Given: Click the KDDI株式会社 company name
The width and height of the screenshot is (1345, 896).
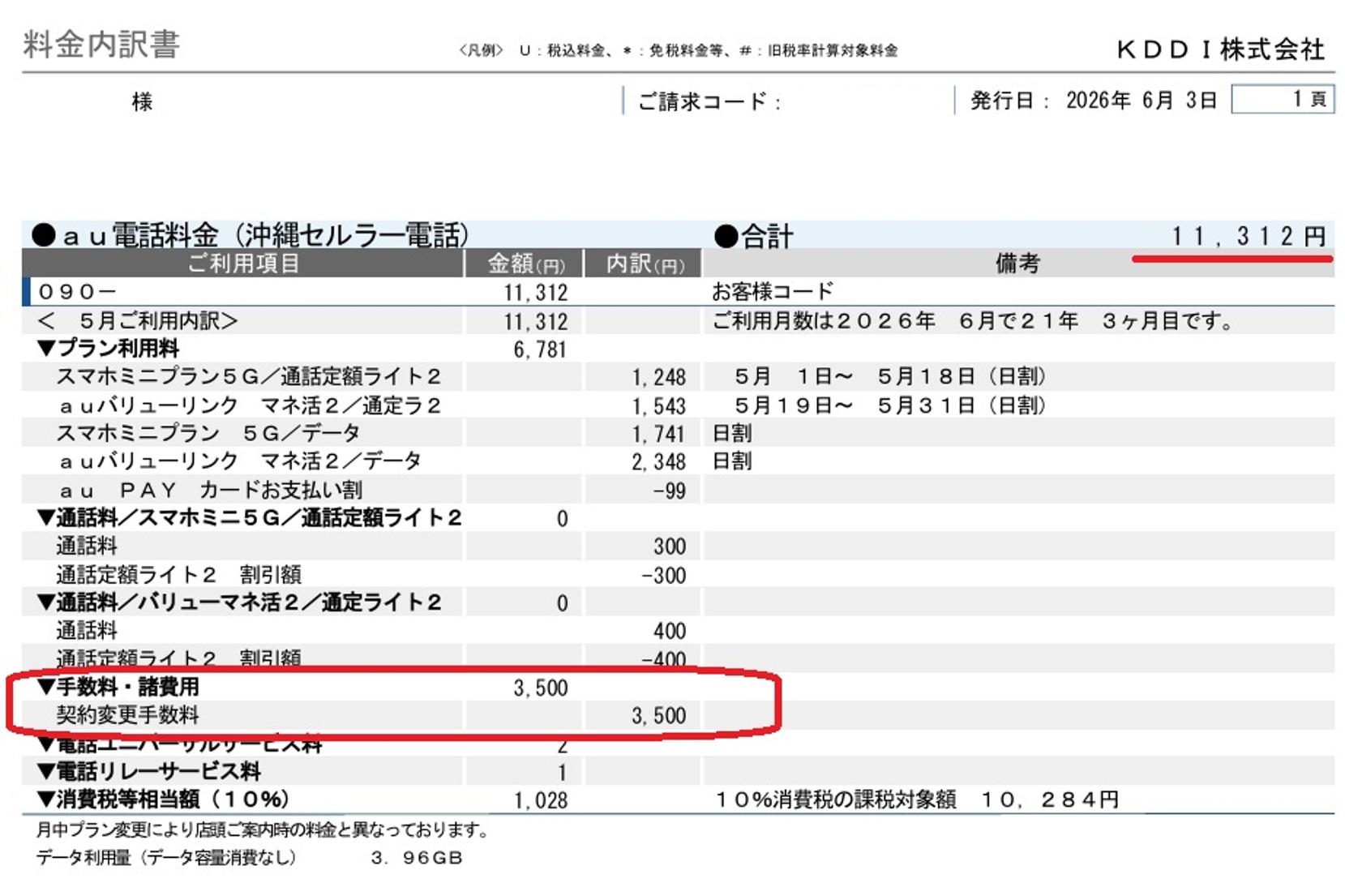Looking at the screenshot, I should tap(1220, 49).
